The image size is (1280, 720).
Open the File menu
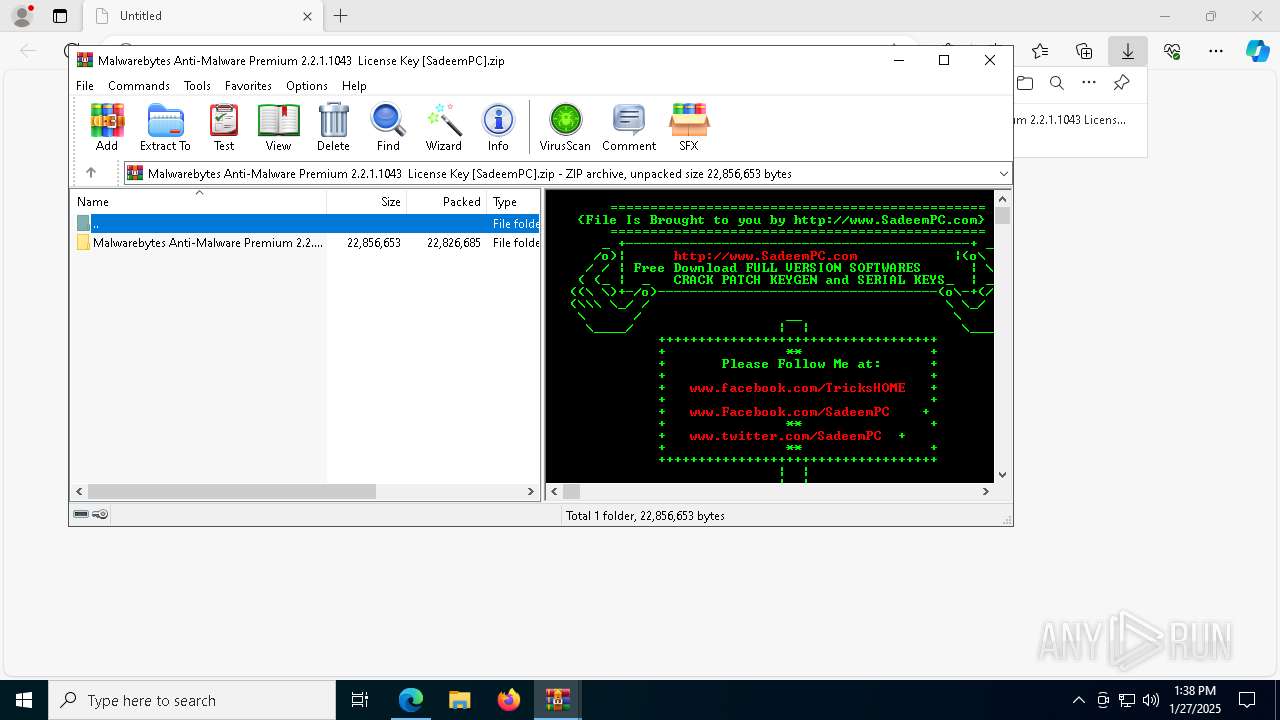click(85, 86)
